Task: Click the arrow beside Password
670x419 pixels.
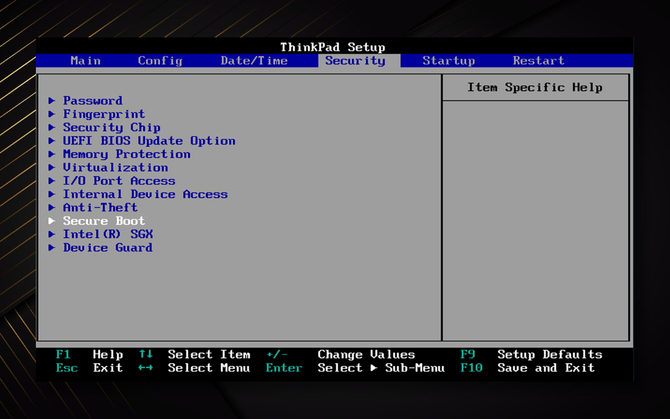Action: (52, 100)
